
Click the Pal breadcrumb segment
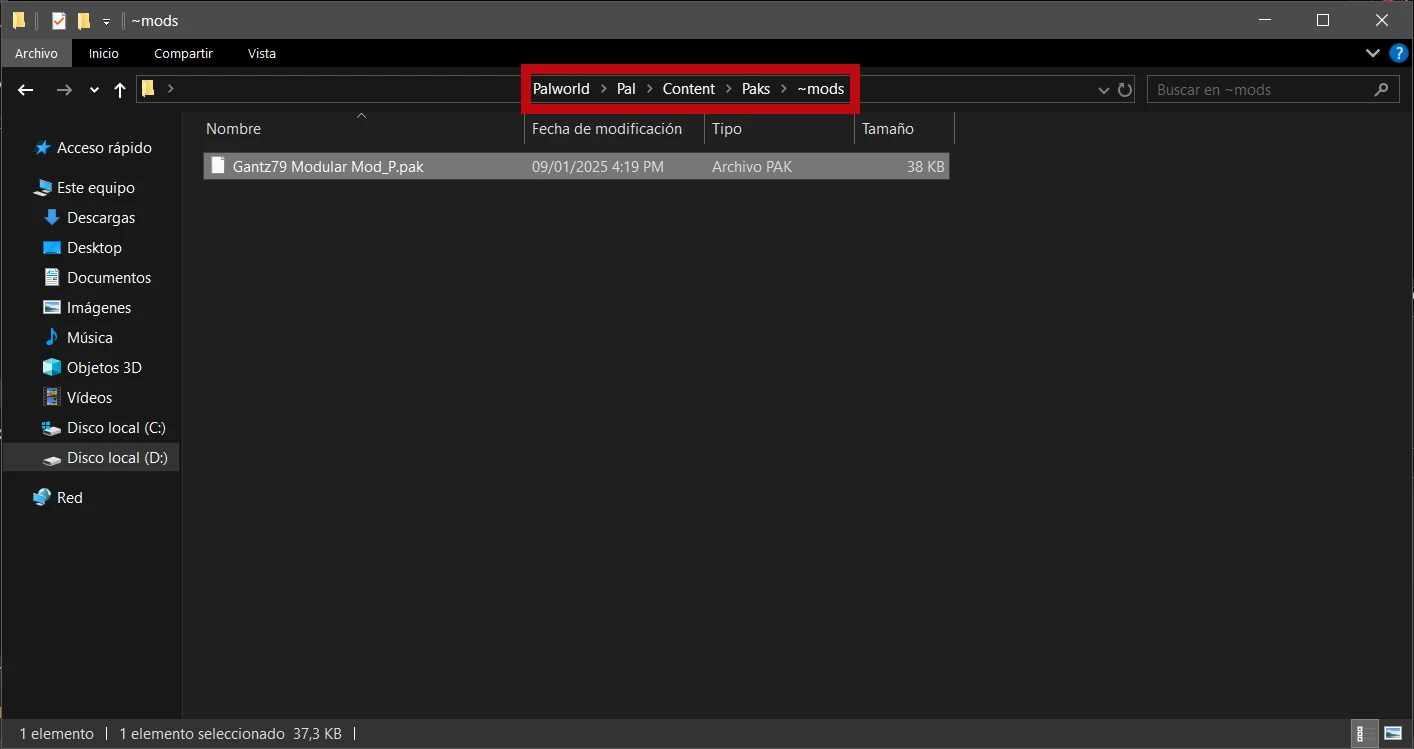626,88
